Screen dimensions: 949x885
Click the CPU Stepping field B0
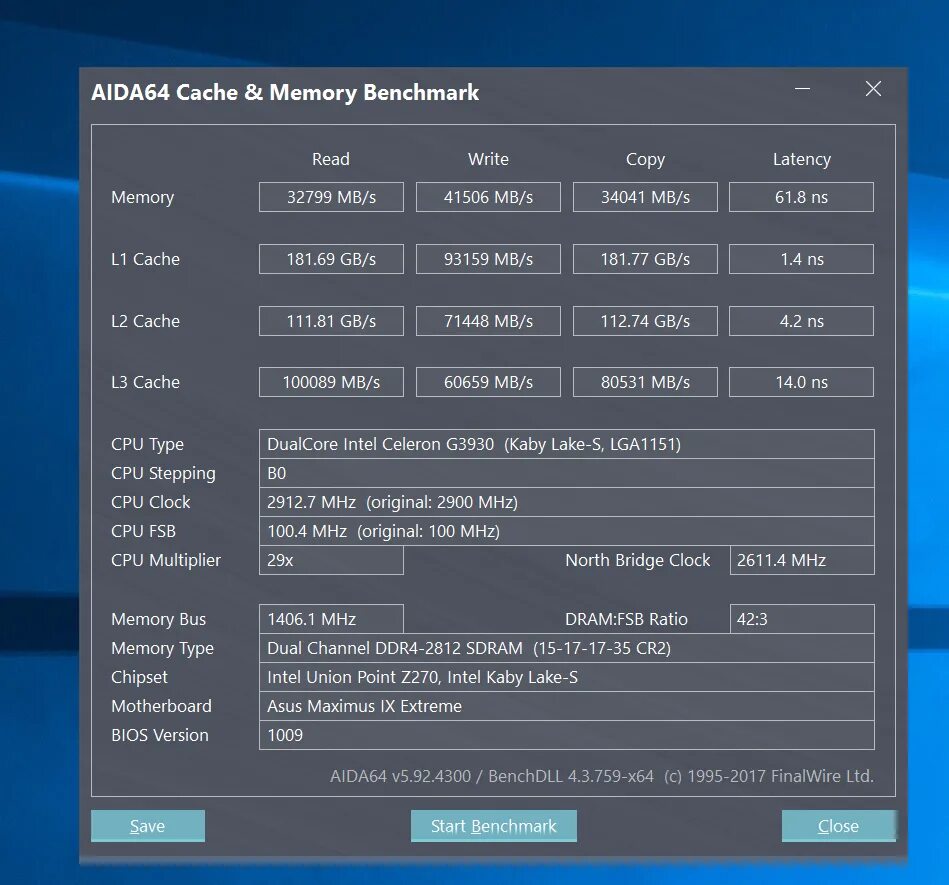(566, 473)
